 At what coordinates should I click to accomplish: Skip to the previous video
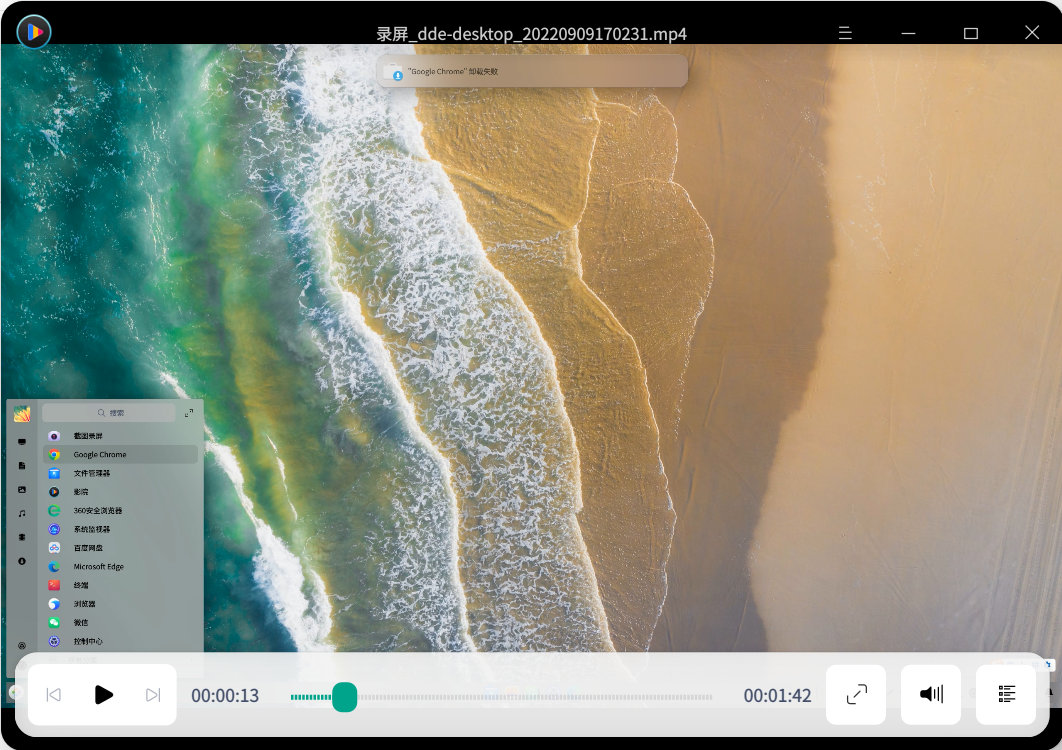[54, 695]
